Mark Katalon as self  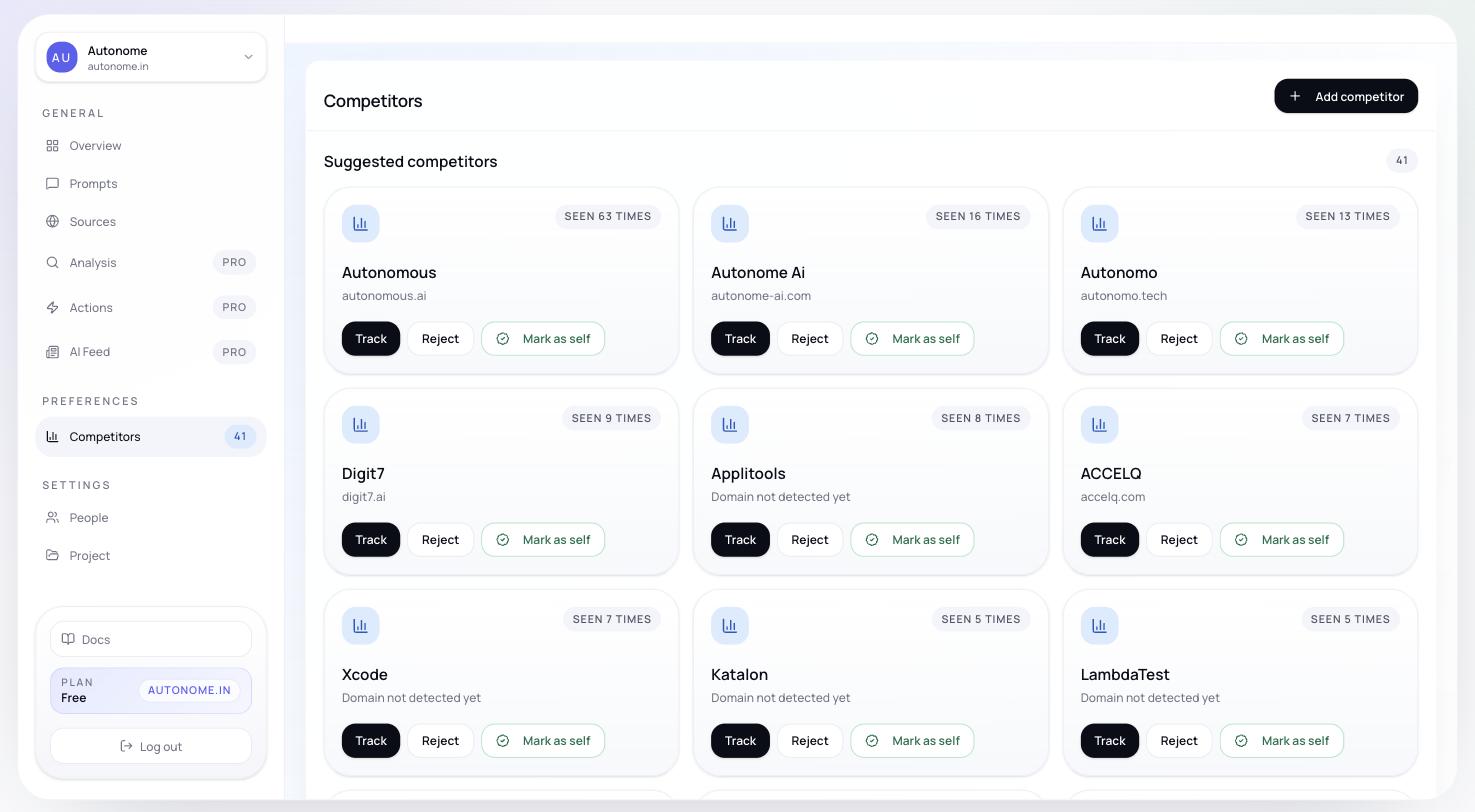(x=912, y=741)
